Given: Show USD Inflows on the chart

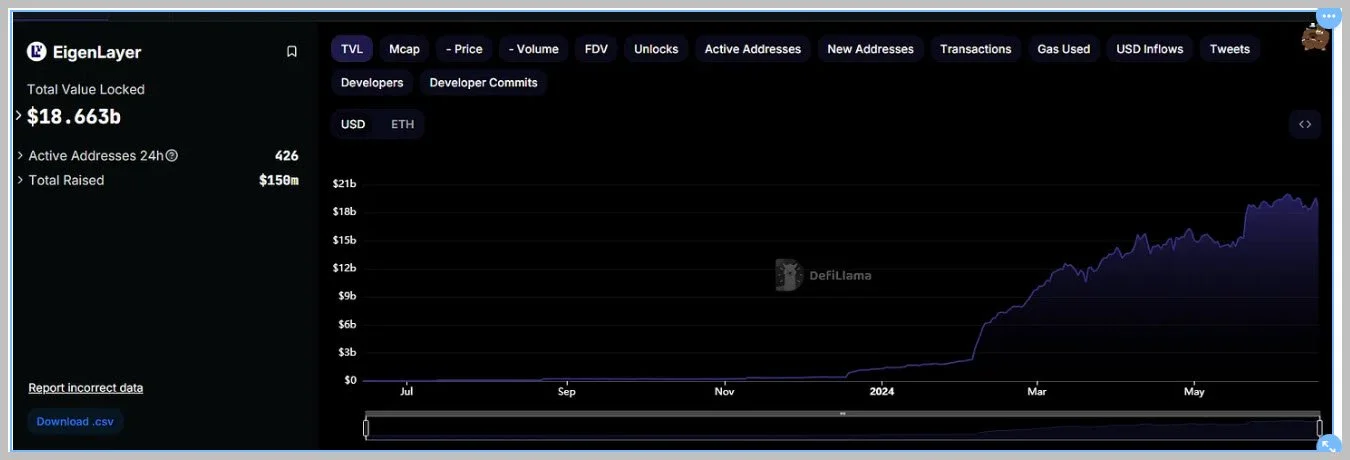Looking at the screenshot, I should (x=1150, y=49).
